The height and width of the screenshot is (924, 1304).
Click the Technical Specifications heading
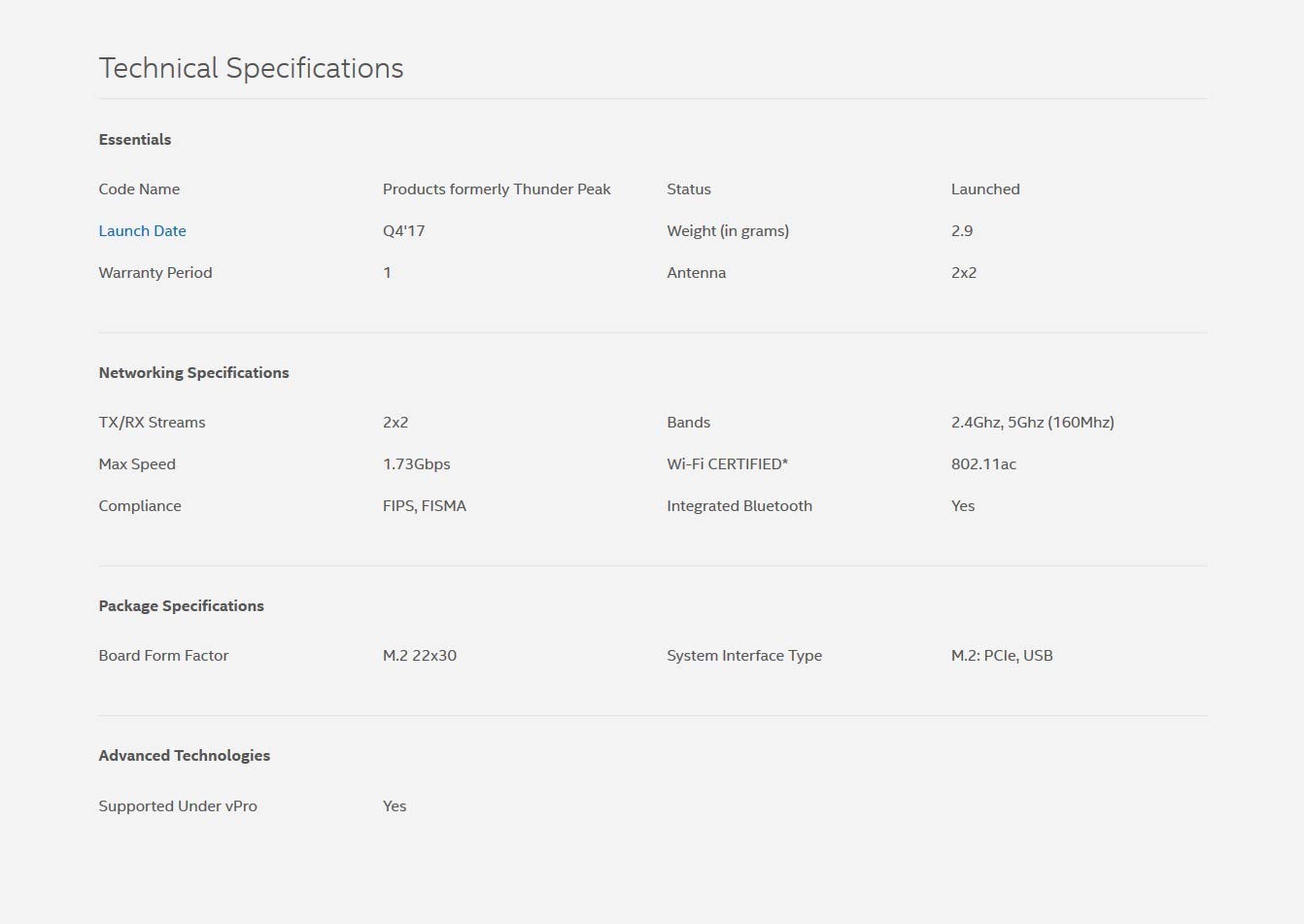pos(251,68)
